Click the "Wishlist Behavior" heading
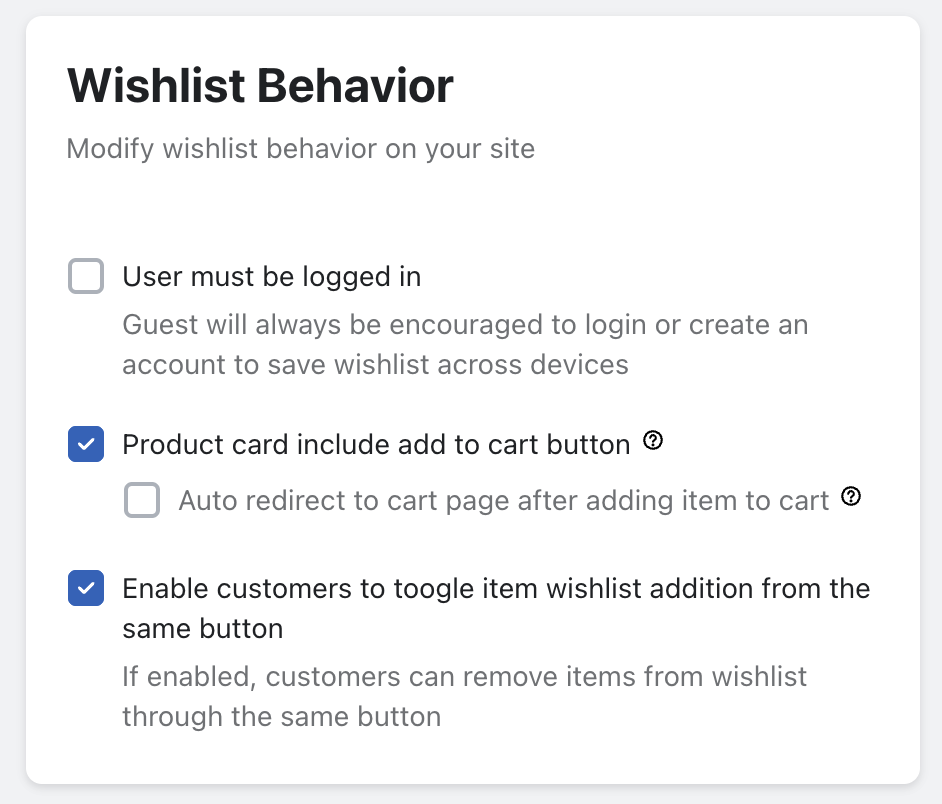Image resolution: width=942 pixels, height=804 pixels. (x=260, y=87)
